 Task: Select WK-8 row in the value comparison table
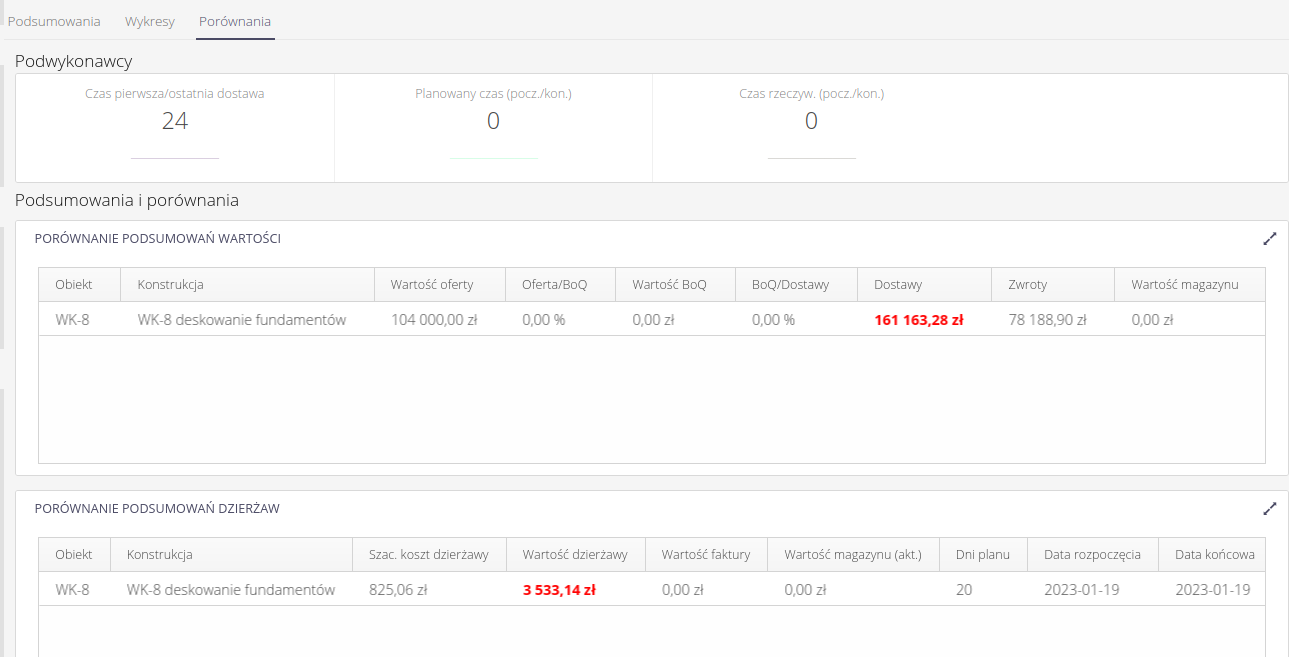point(72,320)
